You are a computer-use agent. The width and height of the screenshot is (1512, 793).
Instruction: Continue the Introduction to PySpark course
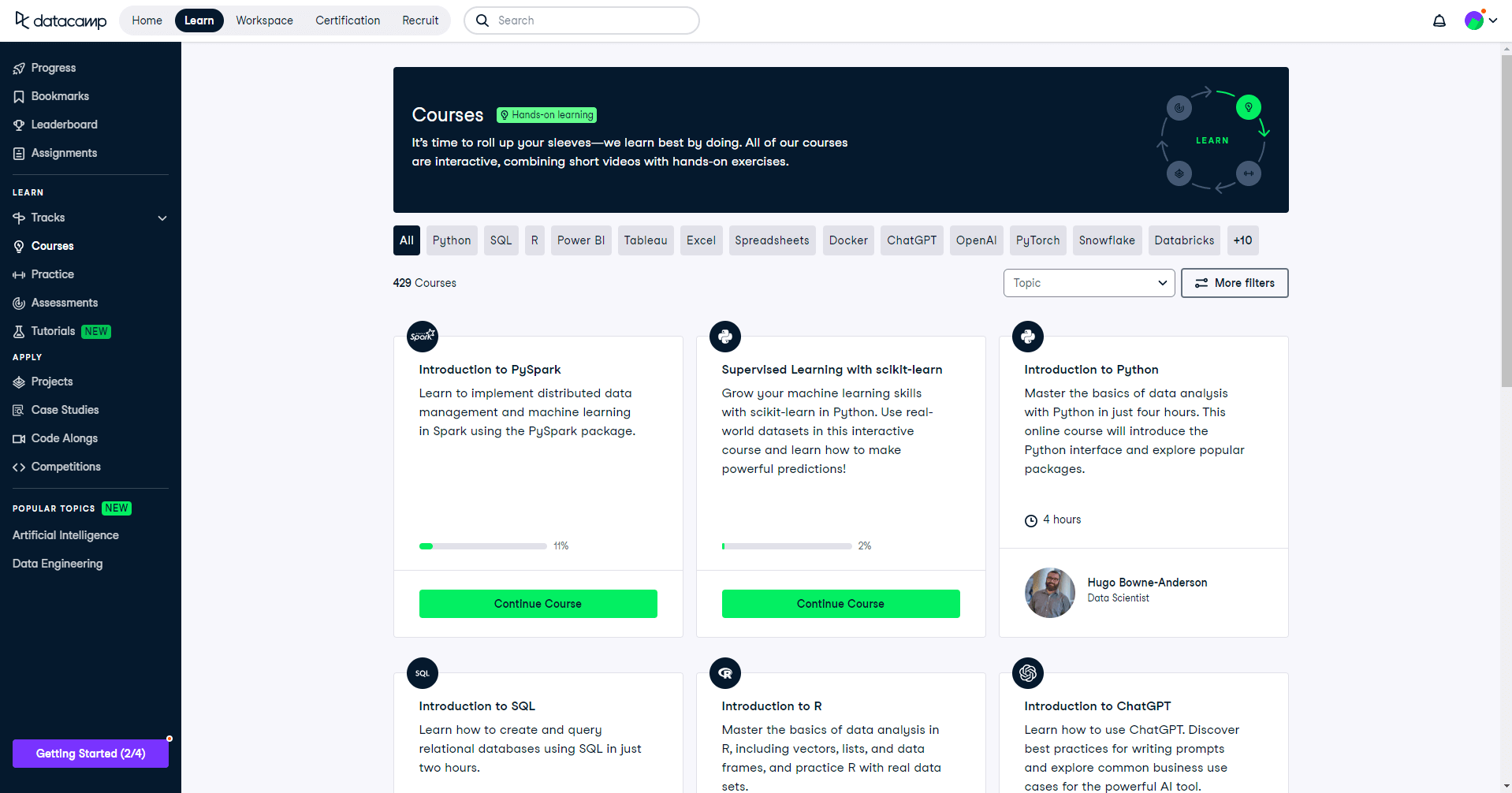pyautogui.click(x=538, y=603)
